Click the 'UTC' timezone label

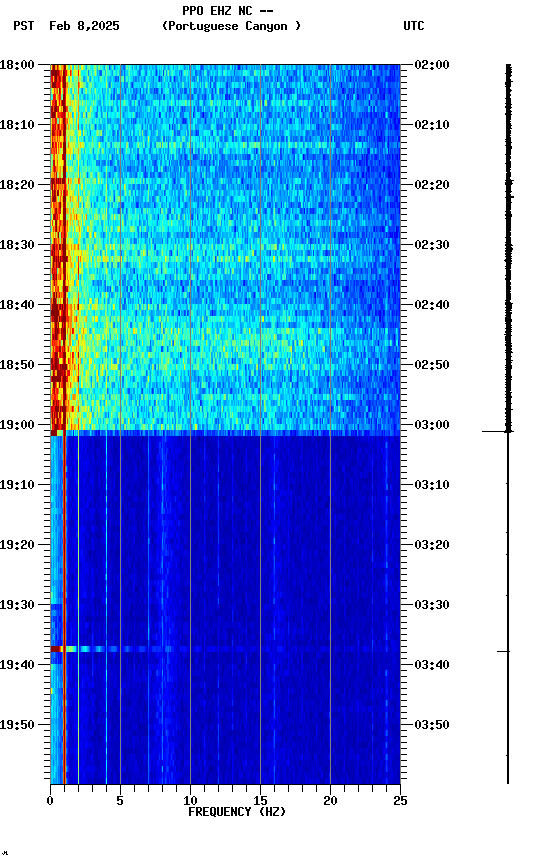pyautogui.click(x=414, y=26)
